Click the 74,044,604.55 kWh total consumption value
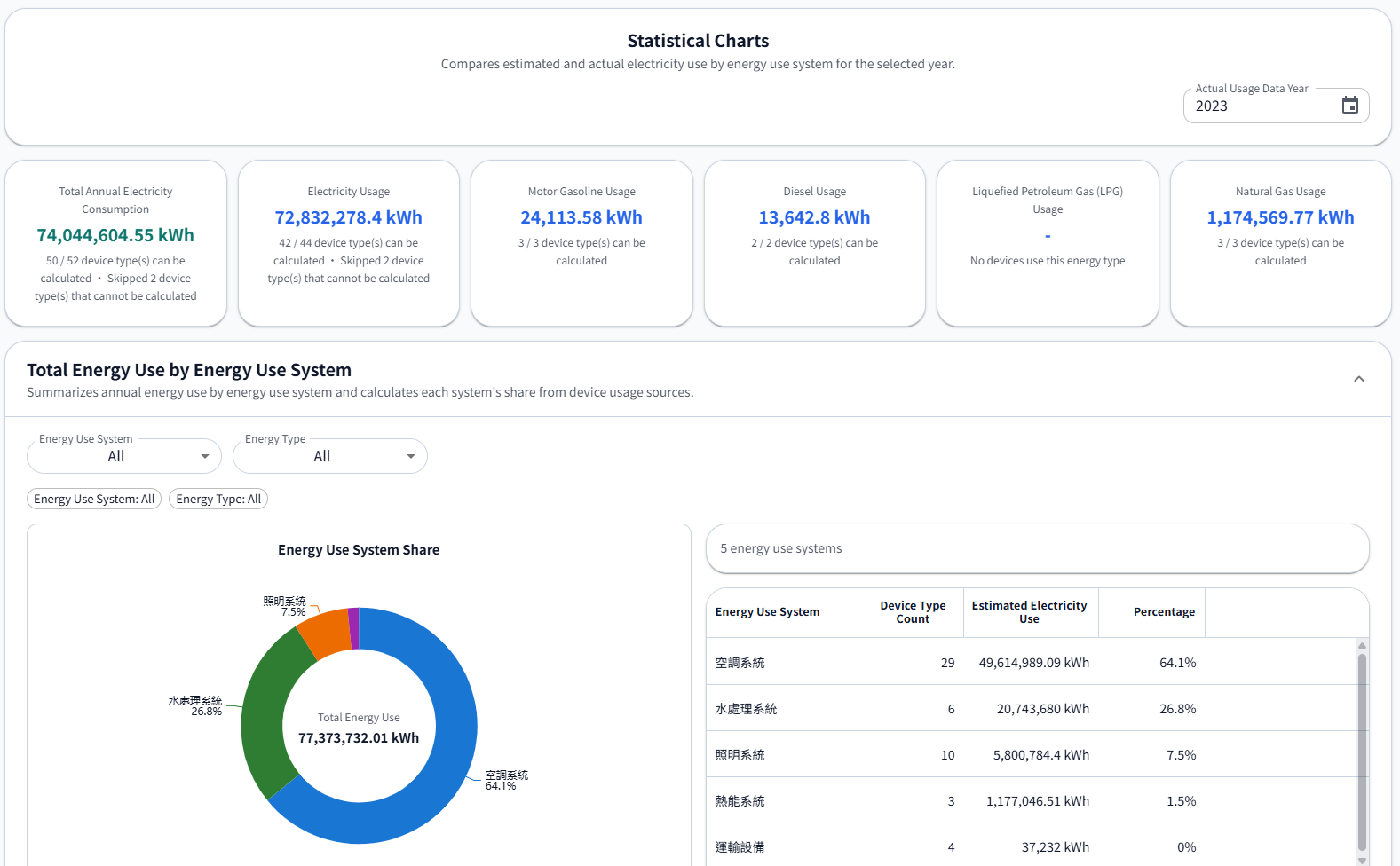Image resolution: width=1400 pixels, height=866 pixels. pyautogui.click(x=115, y=235)
